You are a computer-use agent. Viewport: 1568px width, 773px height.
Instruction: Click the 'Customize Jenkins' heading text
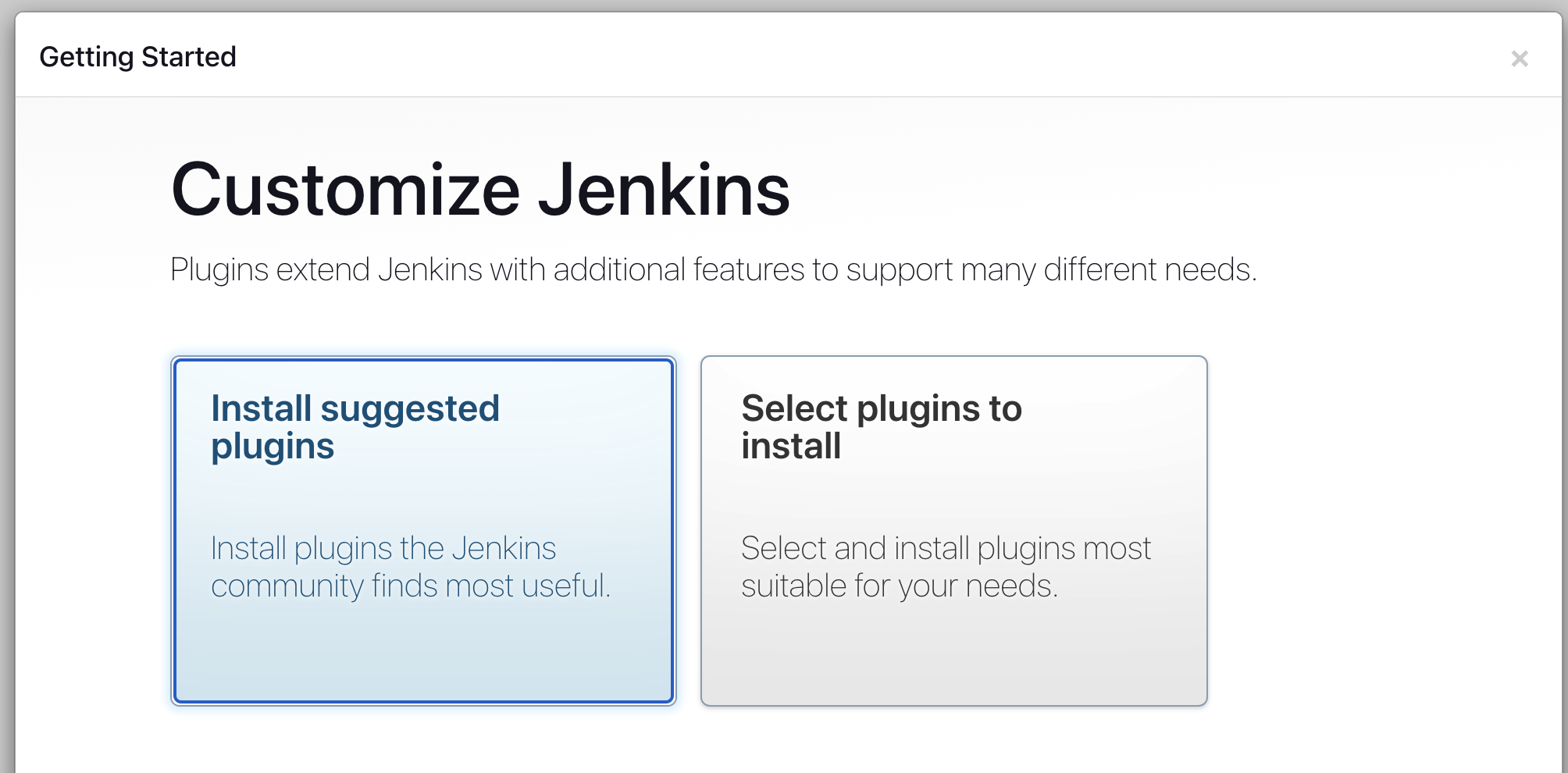pyautogui.click(x=480, y=190)
